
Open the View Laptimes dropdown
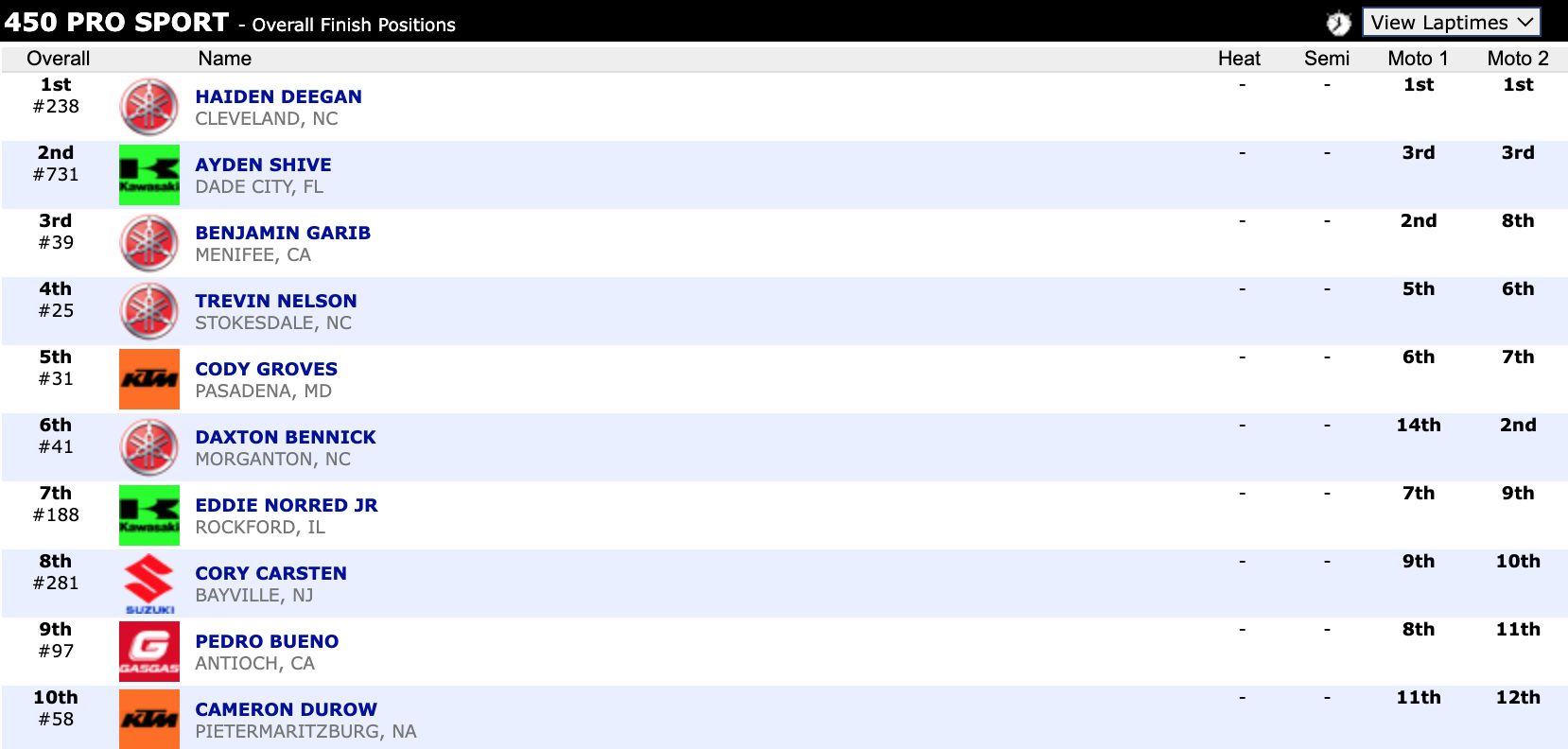coord(1451,23)
